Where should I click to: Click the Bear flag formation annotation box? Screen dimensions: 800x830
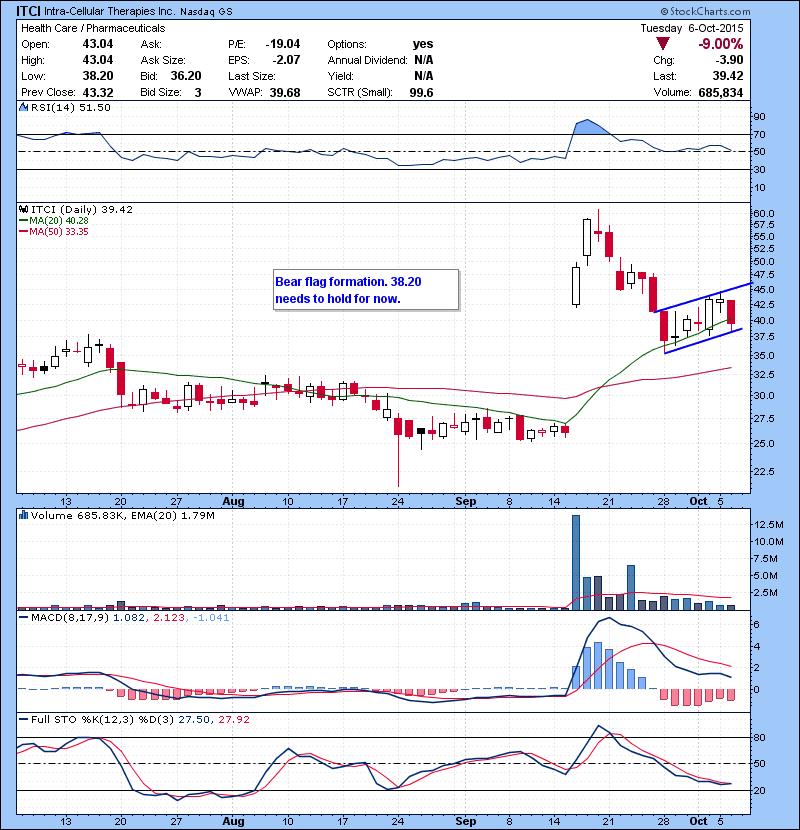366,290
